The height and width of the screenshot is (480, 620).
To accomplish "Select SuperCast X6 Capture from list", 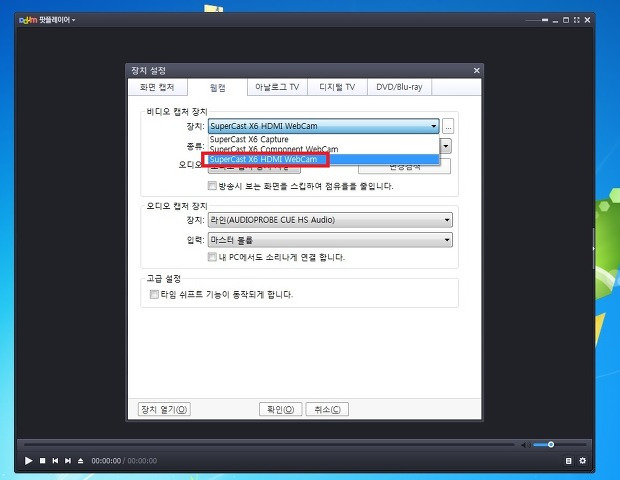I will pos(323,139).
